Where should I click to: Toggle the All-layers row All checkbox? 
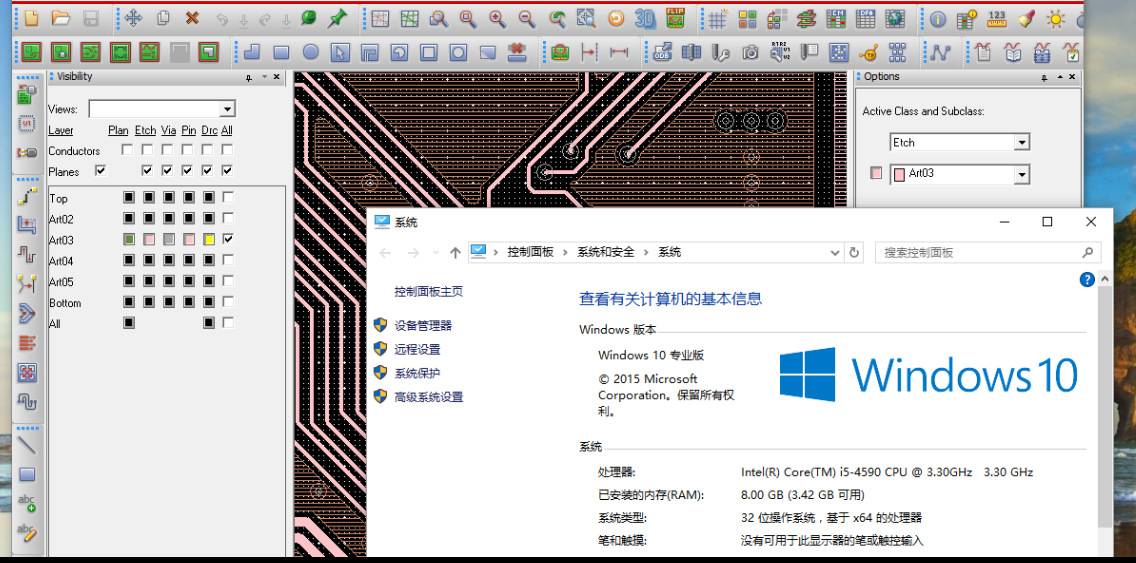pos(228,322)
